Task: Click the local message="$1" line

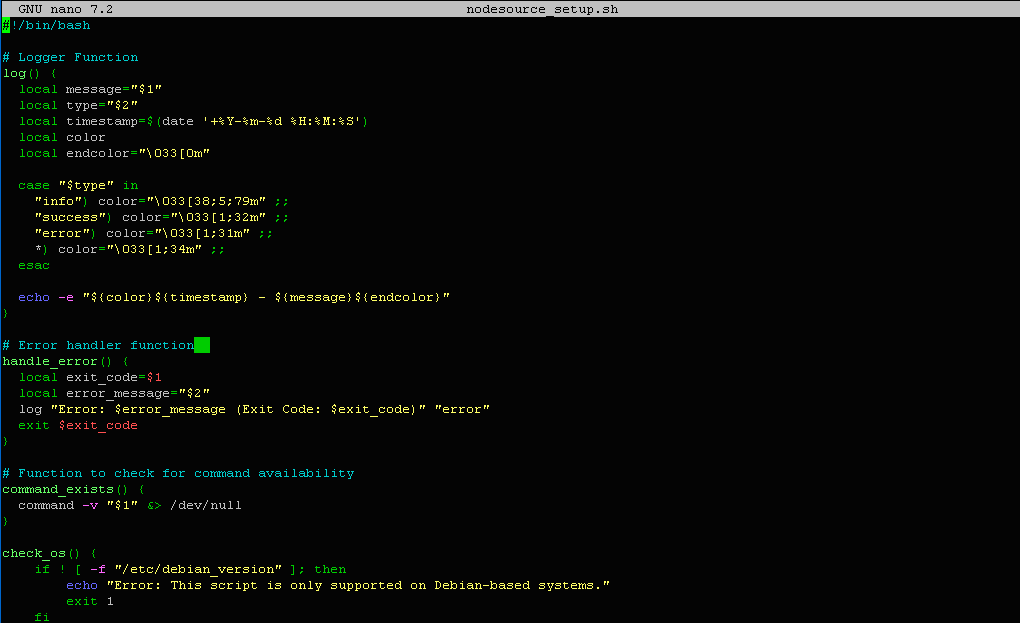Action: click(x=90, y=89)
